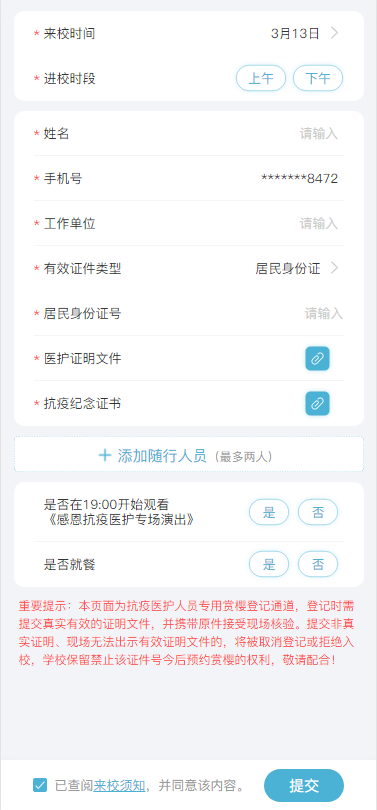Viewport: 377px width, 810px height.
Task: Select 是 for the 19:00 performance
Action: point(269,512)
